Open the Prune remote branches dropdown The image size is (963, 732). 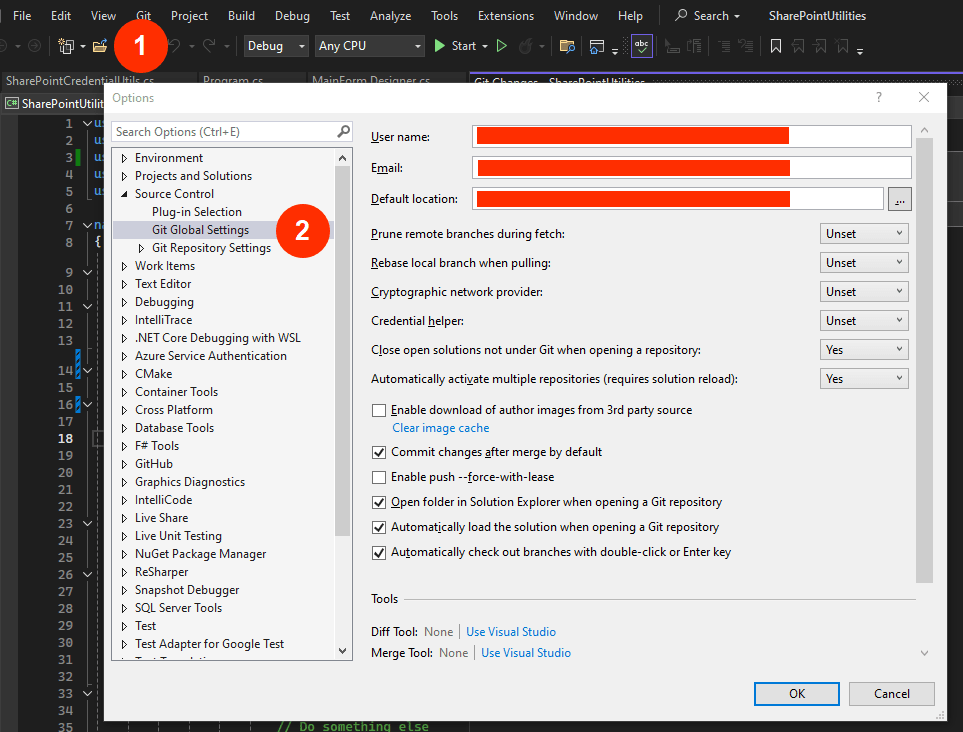click(x=864, y=234)
